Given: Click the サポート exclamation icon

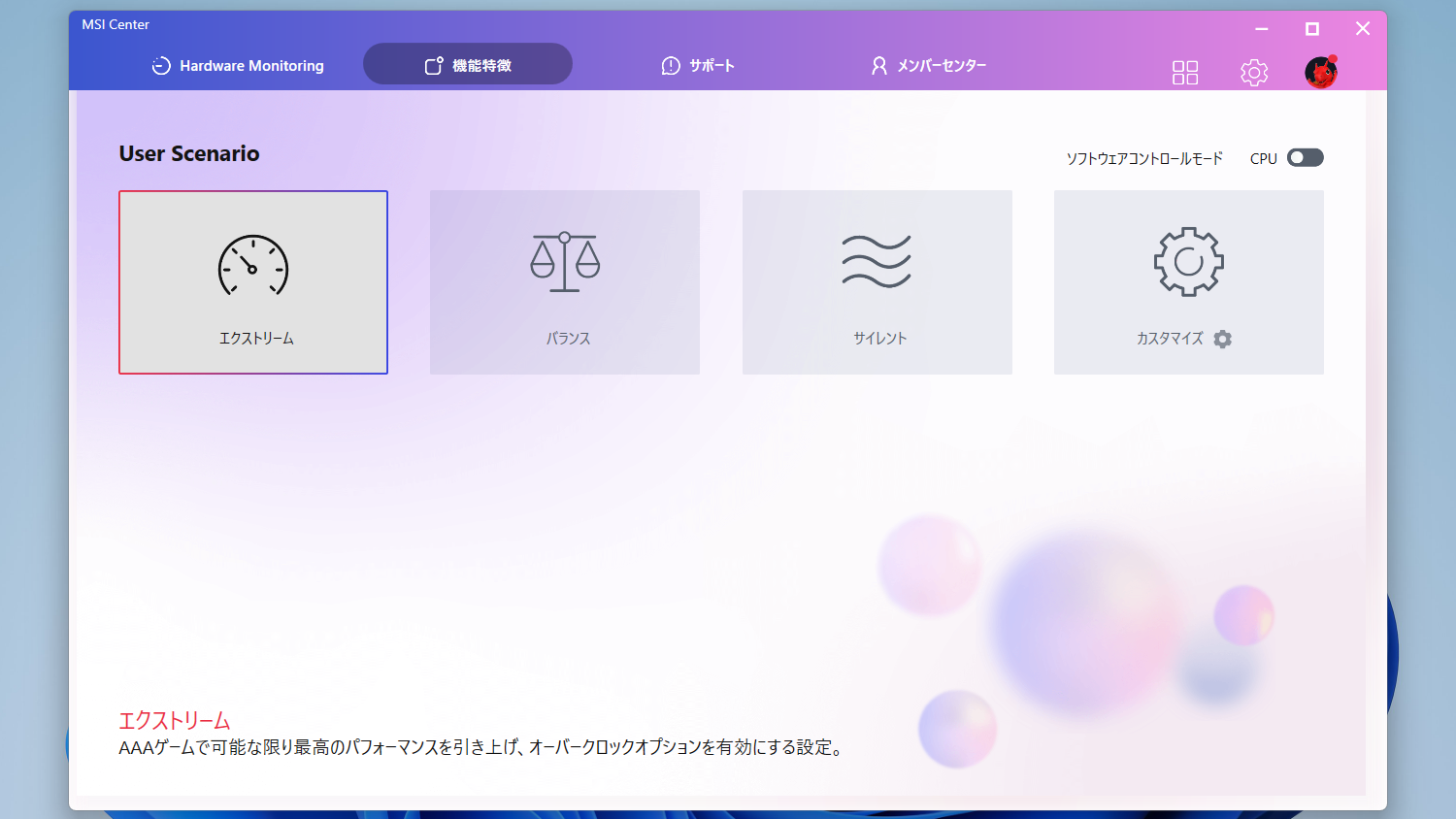Looking at the screenshot, I should [670, 65].
